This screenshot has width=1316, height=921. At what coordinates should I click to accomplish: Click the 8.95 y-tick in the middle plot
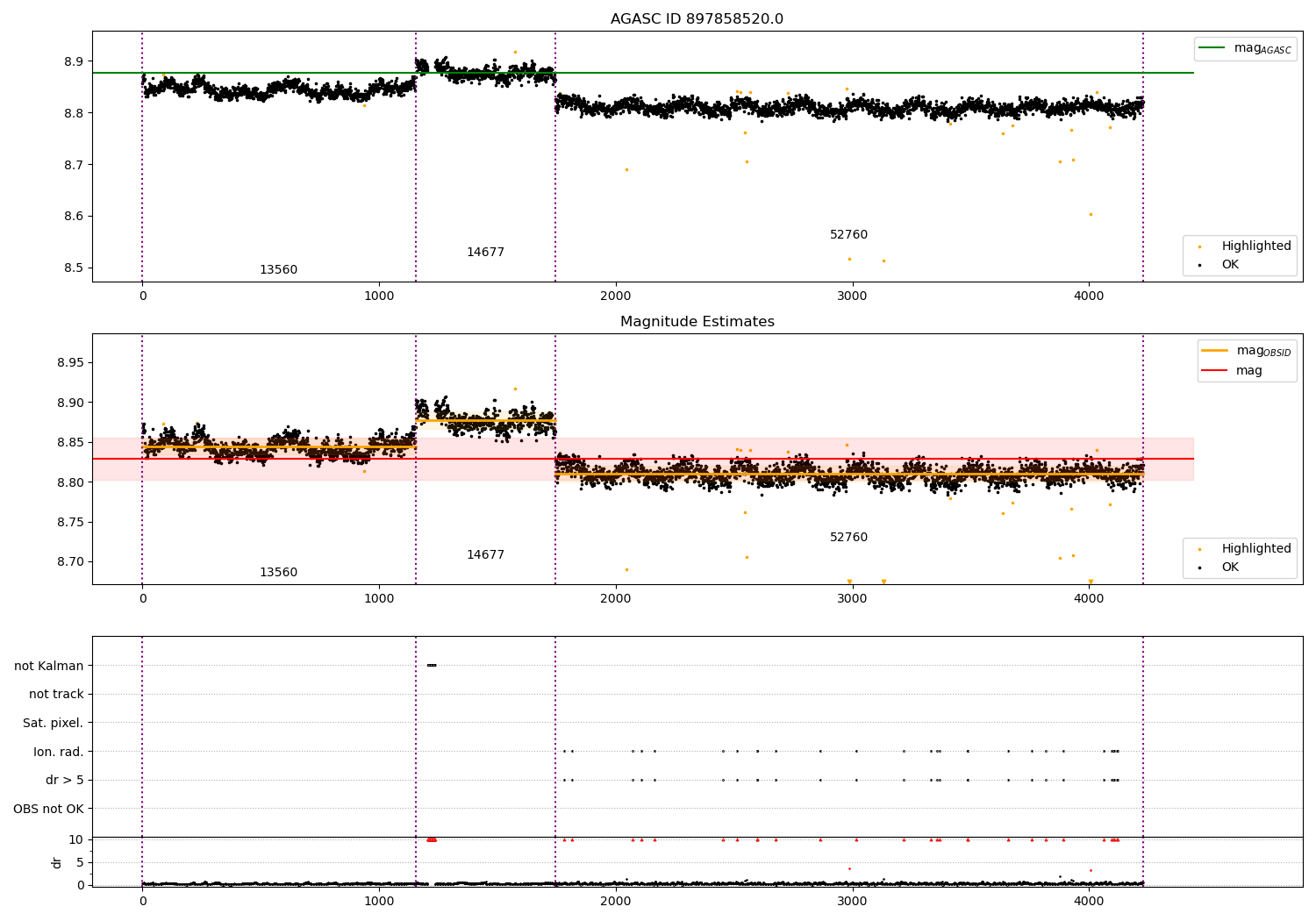coord(70,363)
